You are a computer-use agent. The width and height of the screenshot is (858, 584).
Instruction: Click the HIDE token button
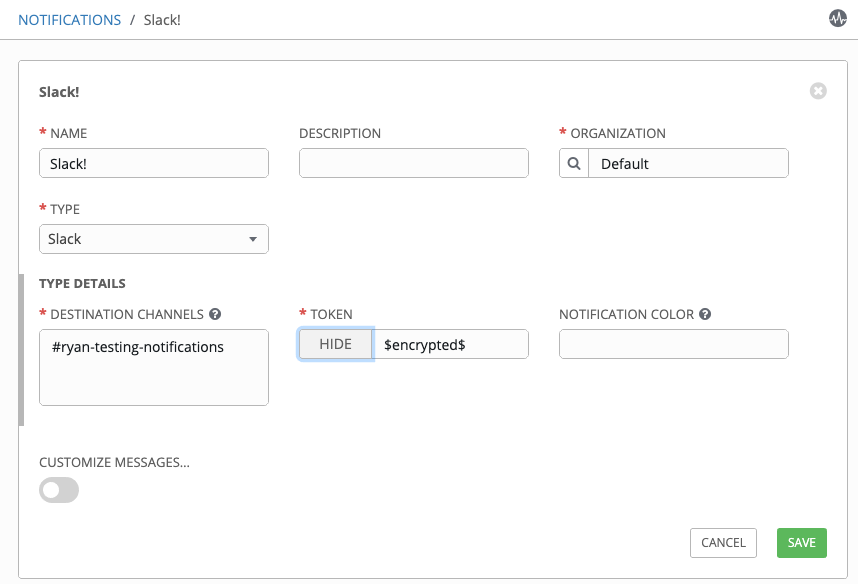(x=335, y=344)
